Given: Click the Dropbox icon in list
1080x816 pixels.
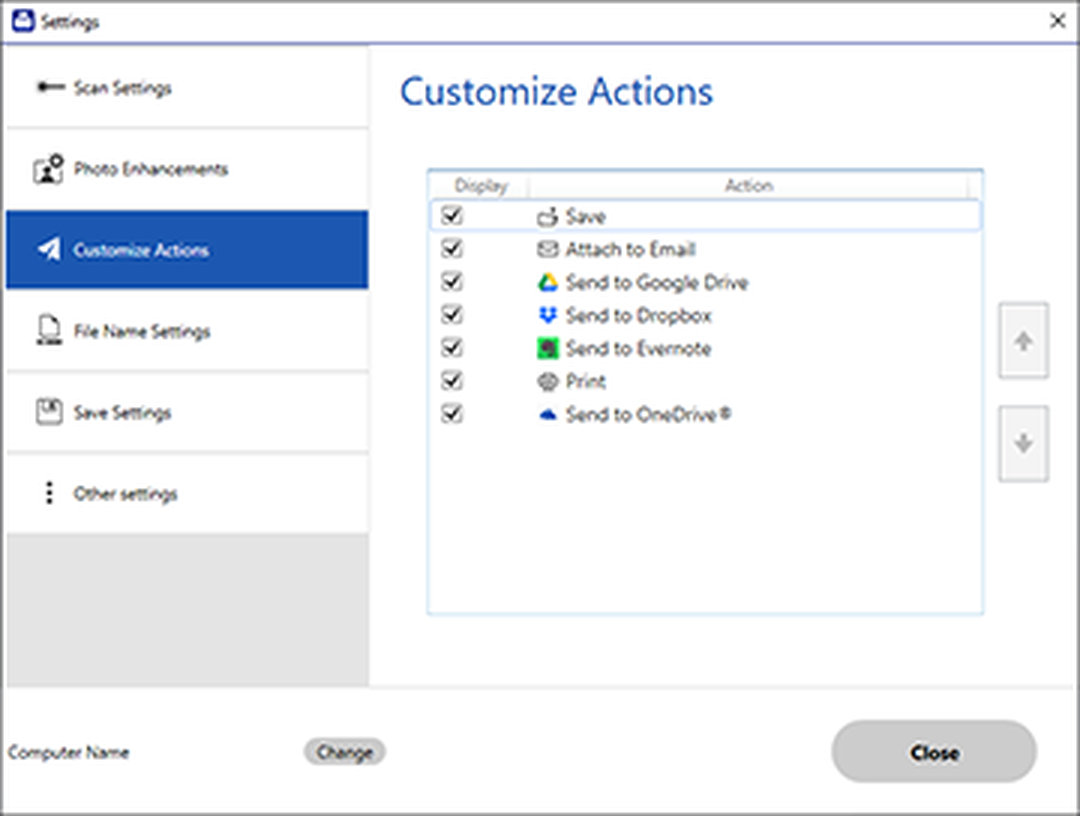Looking at the screenshot, I should [x=548, y=315].
